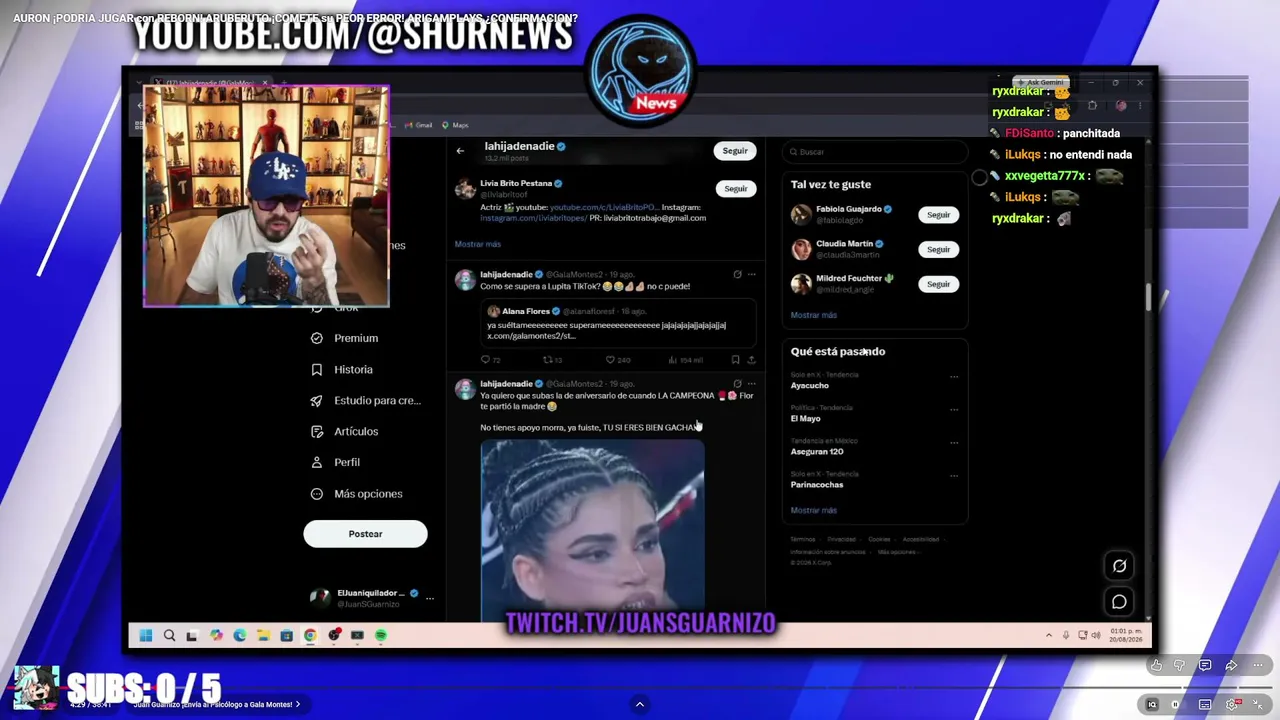This screenshot has width=1280, height=720.
Task: Open options for the Aseguran 120 trend
Action: click(954, 443)
